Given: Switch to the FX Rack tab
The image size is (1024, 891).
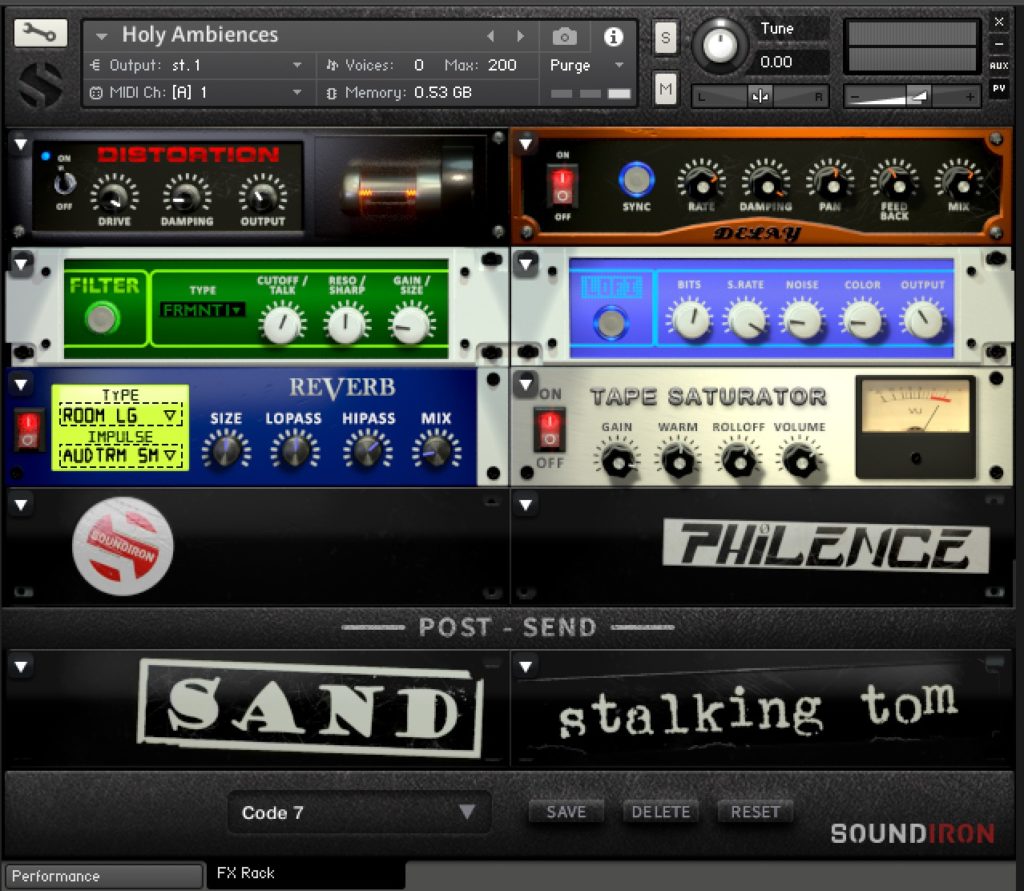Looking at the screenshot, I should pos(306,873).
